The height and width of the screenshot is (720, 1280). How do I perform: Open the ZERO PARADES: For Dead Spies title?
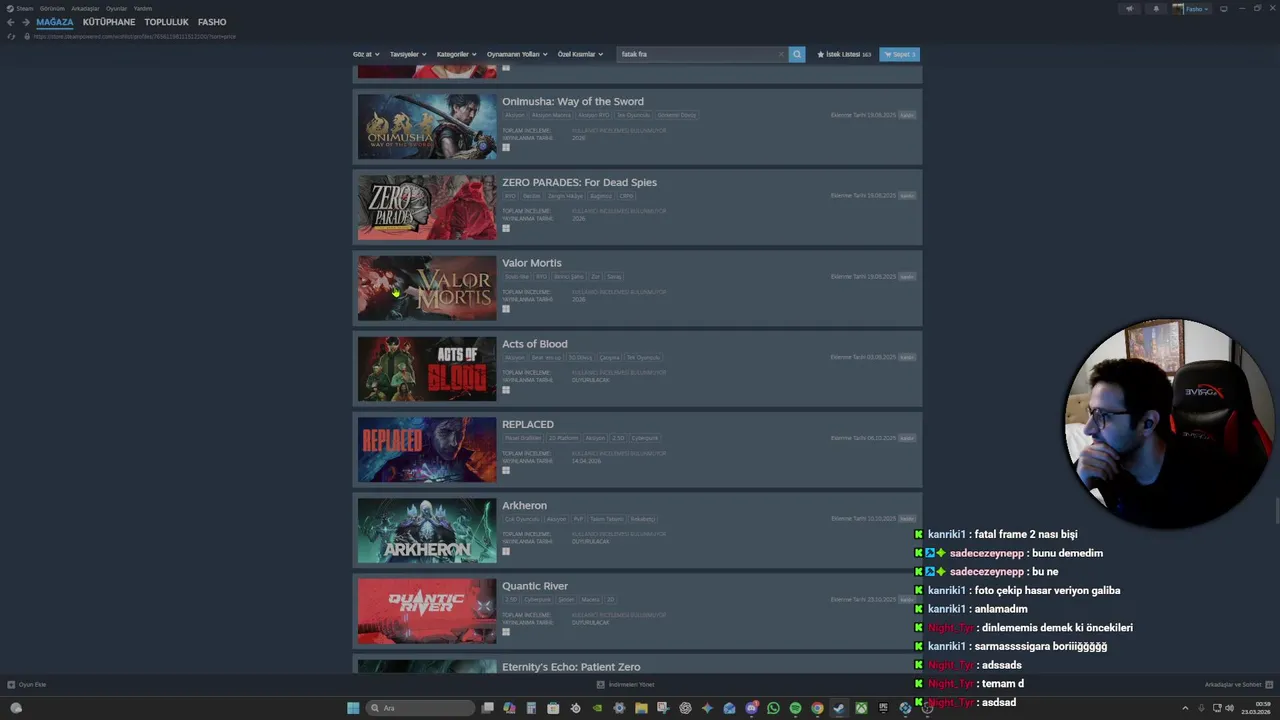coord(579,182)
